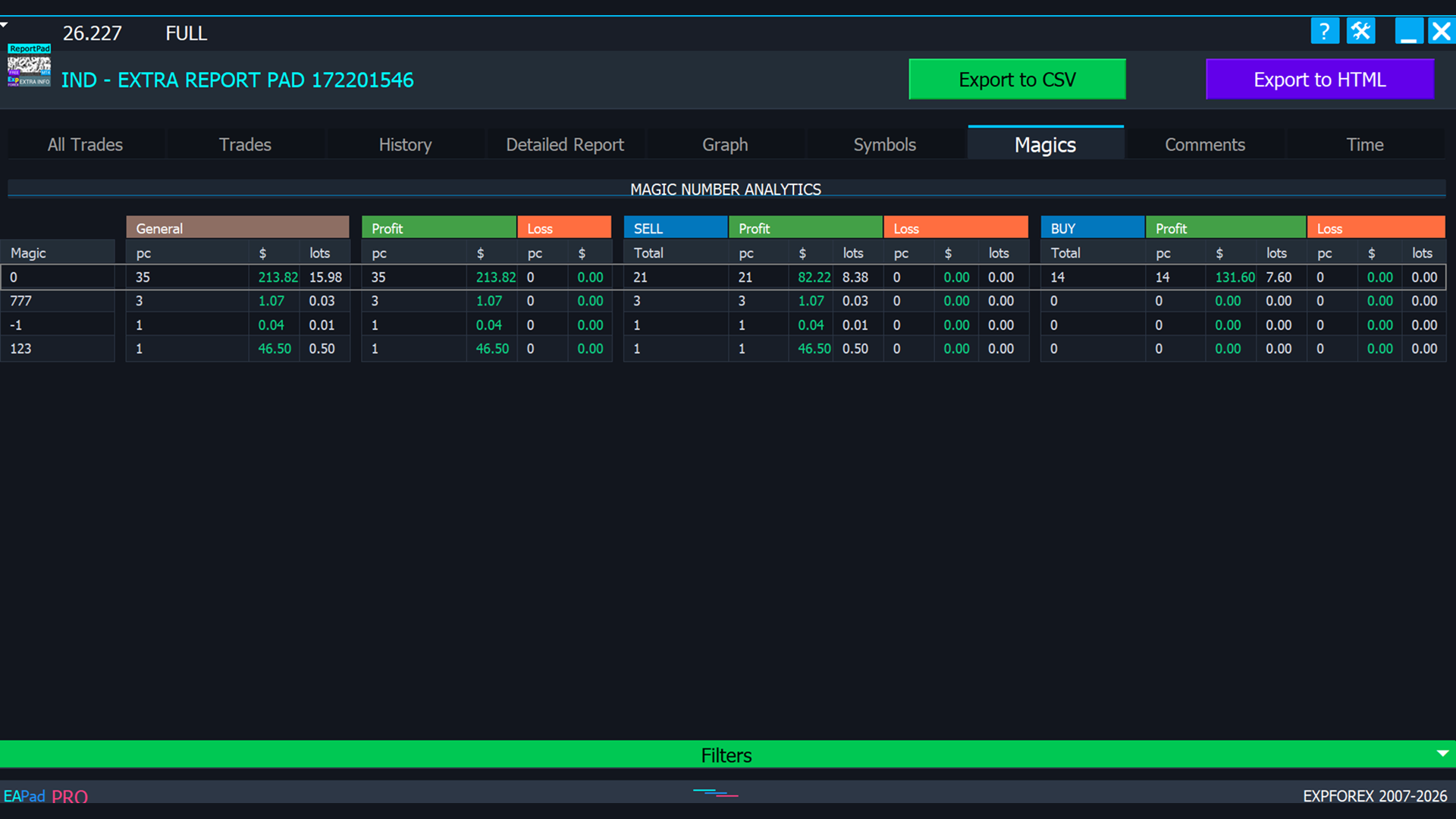Open the Detailed Report tab
The height and width of the screenshot is (819, 1456).
[x=565, y=145]
